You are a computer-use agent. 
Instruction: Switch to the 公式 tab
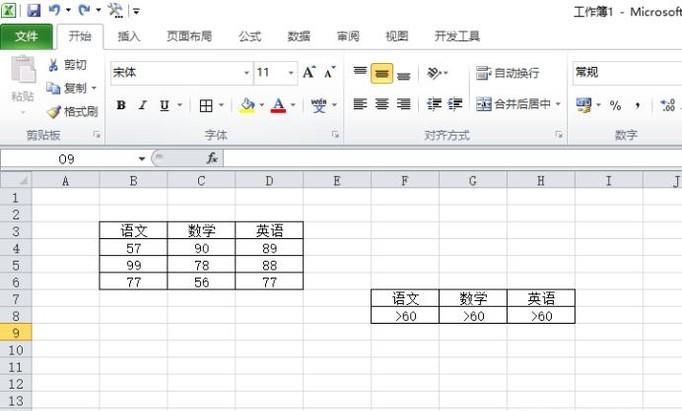click(x=250, y=37)
